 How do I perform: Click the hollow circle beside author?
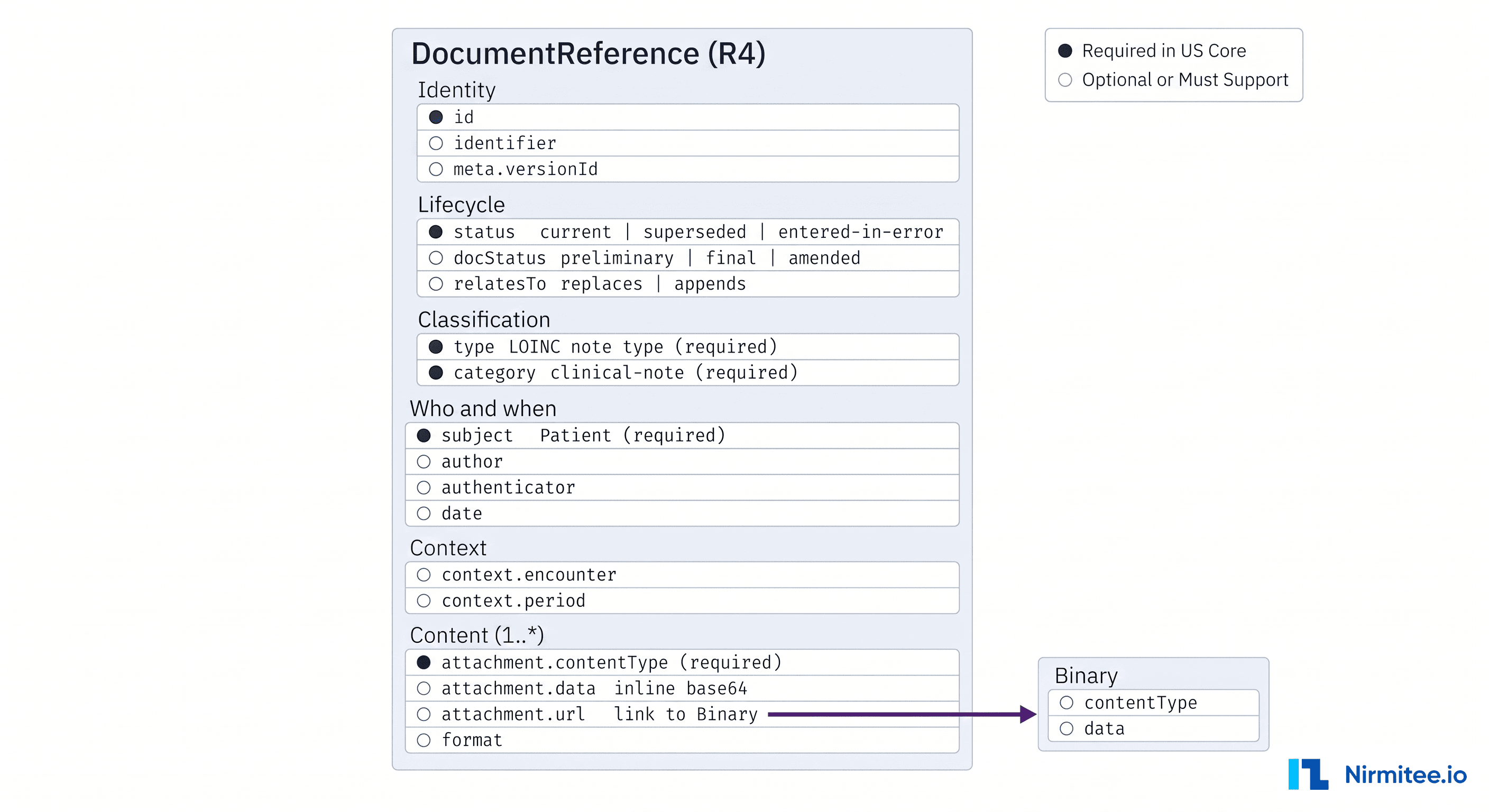pos(424,461)
